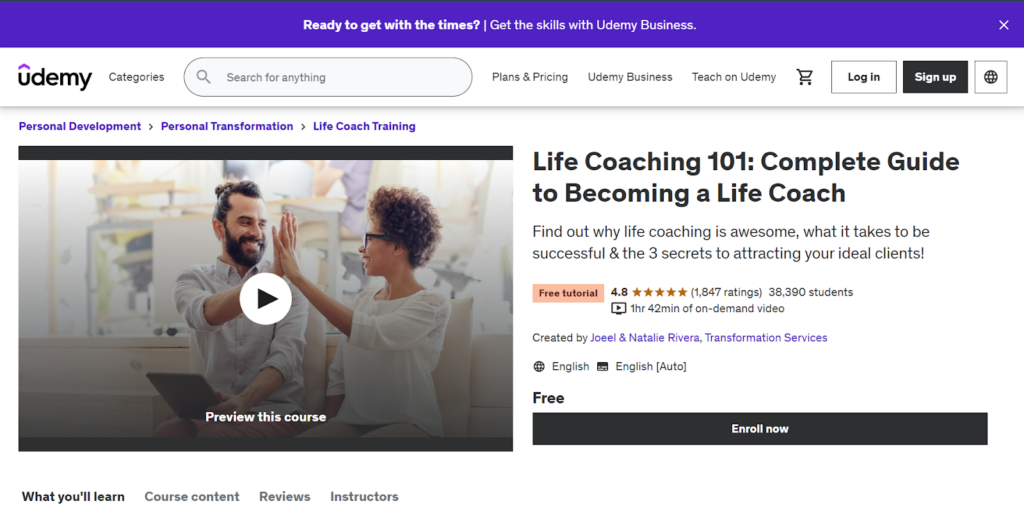Open Transformation Services instructor link
This screenshot has height=515, width=1024.
click(766, 337)
